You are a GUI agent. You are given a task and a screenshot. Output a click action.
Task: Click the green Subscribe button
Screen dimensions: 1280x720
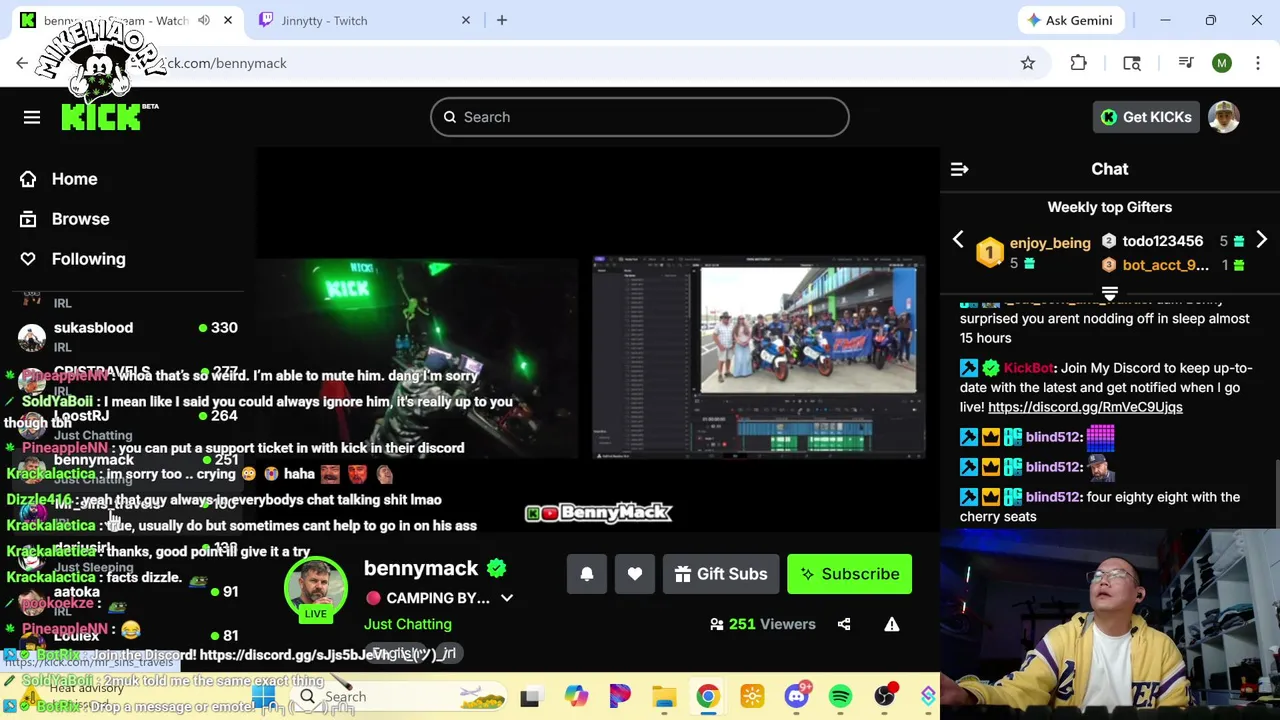(849, 574)
